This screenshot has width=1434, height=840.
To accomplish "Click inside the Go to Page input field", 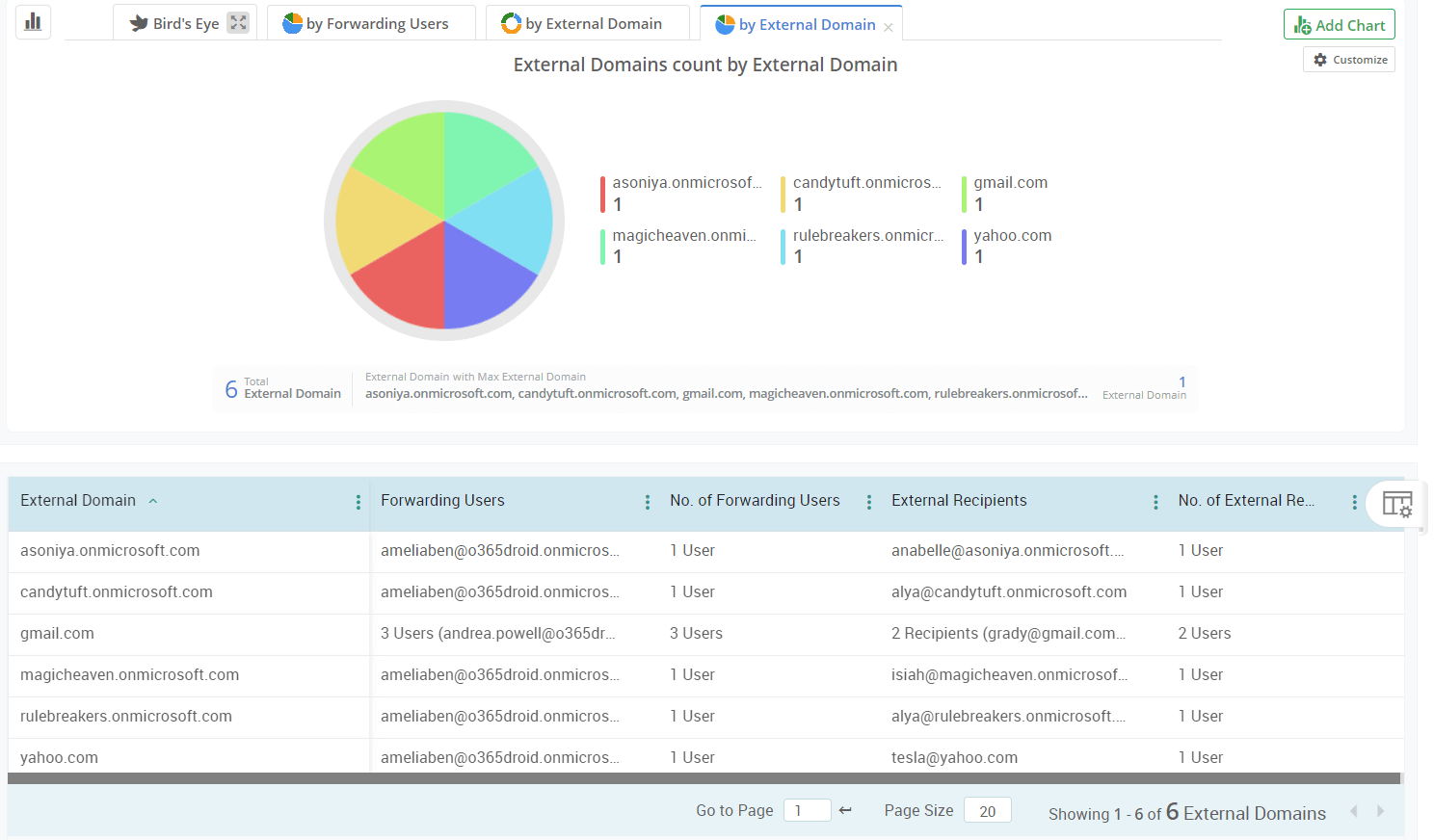I will coord(807,810).
